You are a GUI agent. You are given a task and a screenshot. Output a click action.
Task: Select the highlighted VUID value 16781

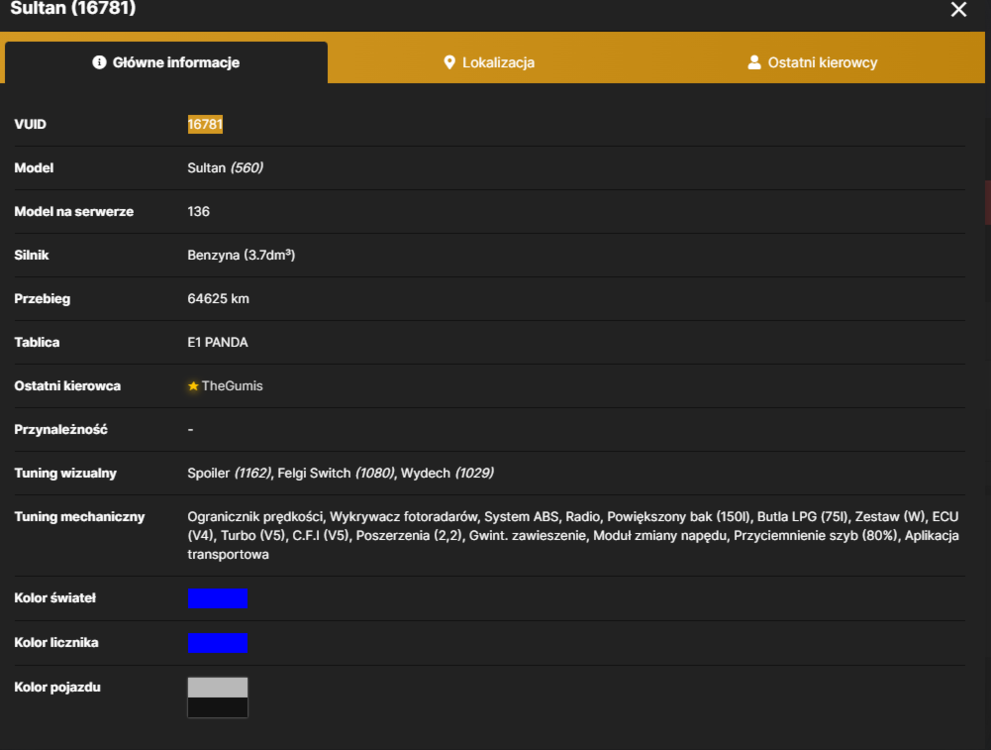pos(205,124)
